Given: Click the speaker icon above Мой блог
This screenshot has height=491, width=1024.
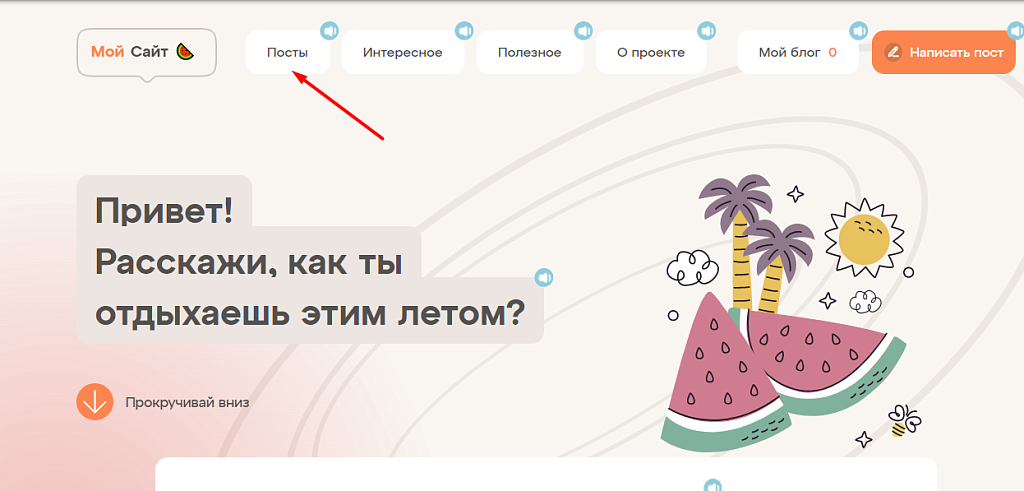Looking at the screenshot, I should (858, 31).
